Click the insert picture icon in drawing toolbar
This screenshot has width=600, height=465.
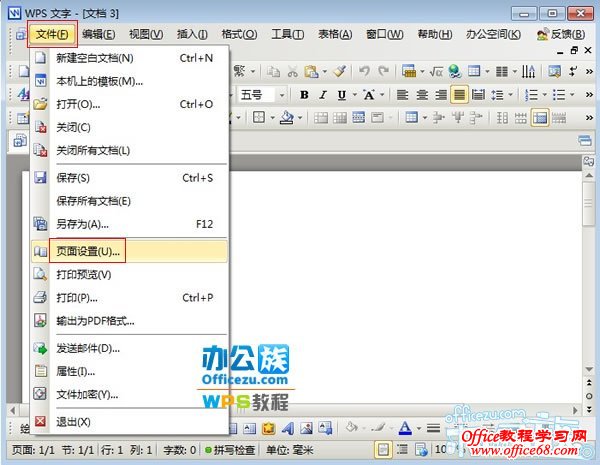coord(306,428)
